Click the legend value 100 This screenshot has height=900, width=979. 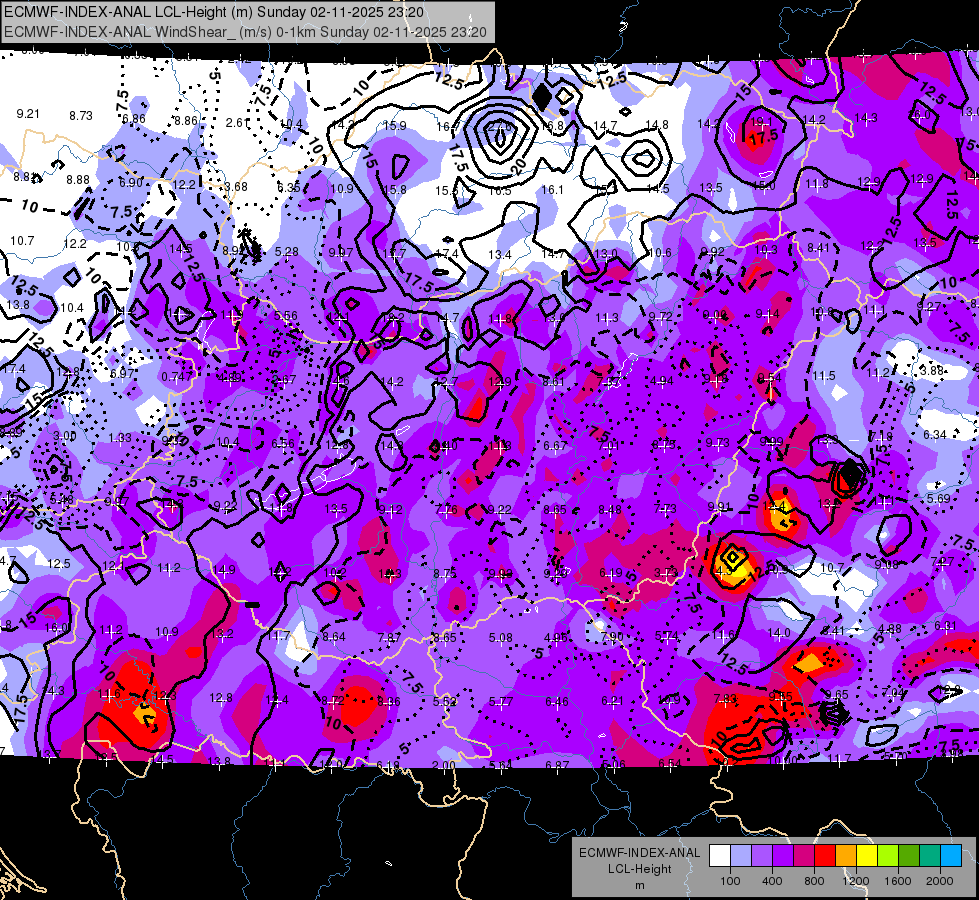point(730,881)
